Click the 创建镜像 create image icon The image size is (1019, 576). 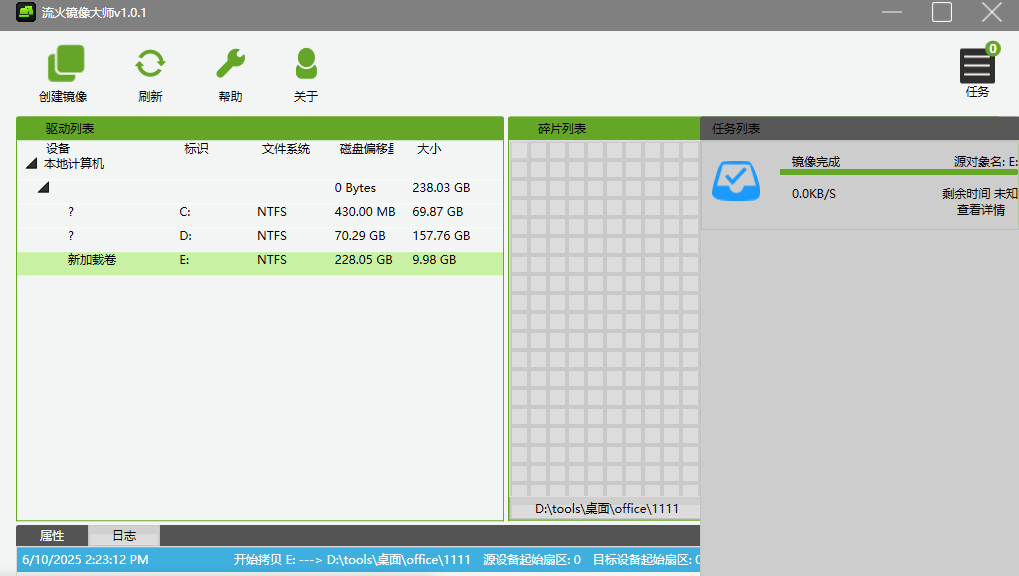coord(66,64)
